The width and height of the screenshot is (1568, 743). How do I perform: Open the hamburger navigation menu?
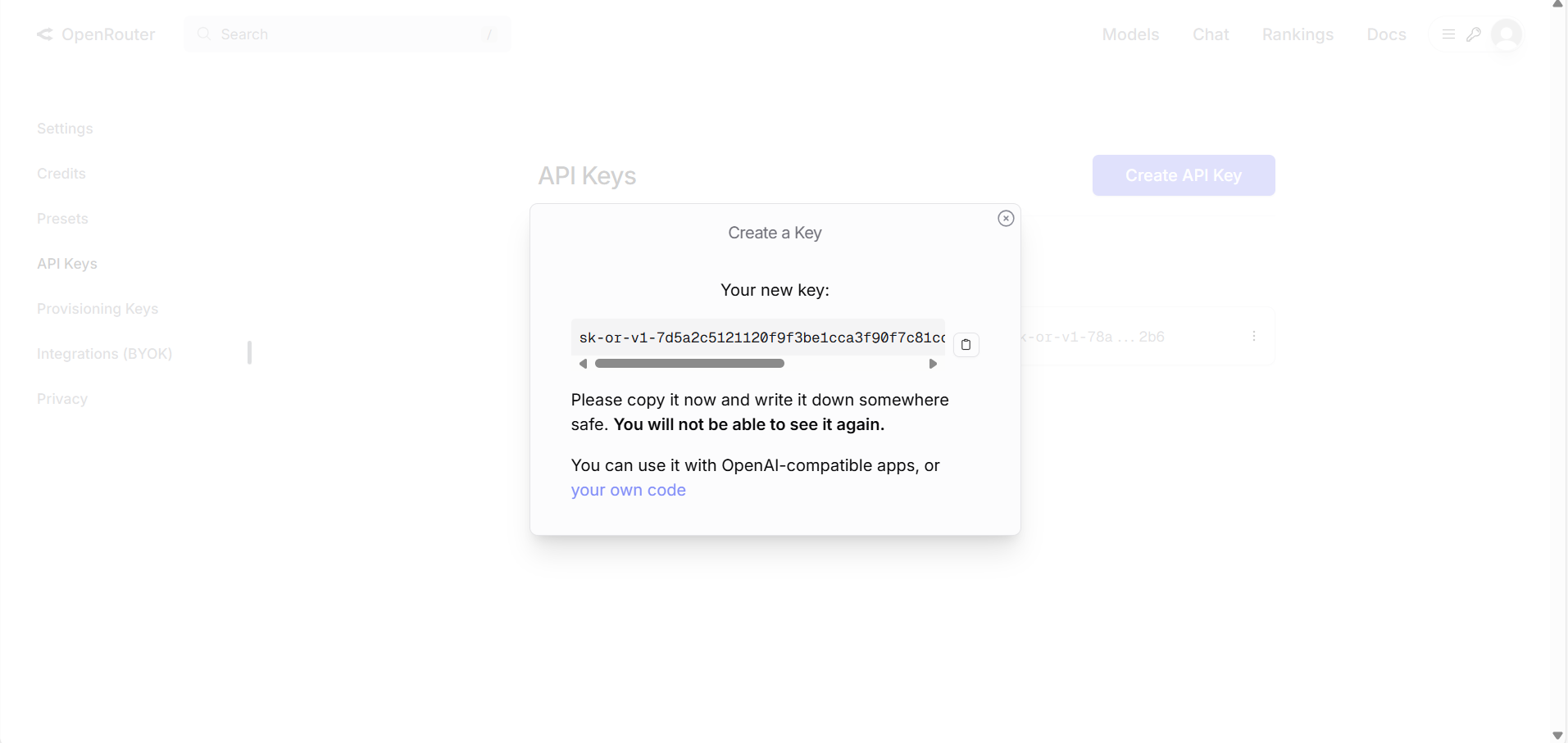coord(1448,34)
